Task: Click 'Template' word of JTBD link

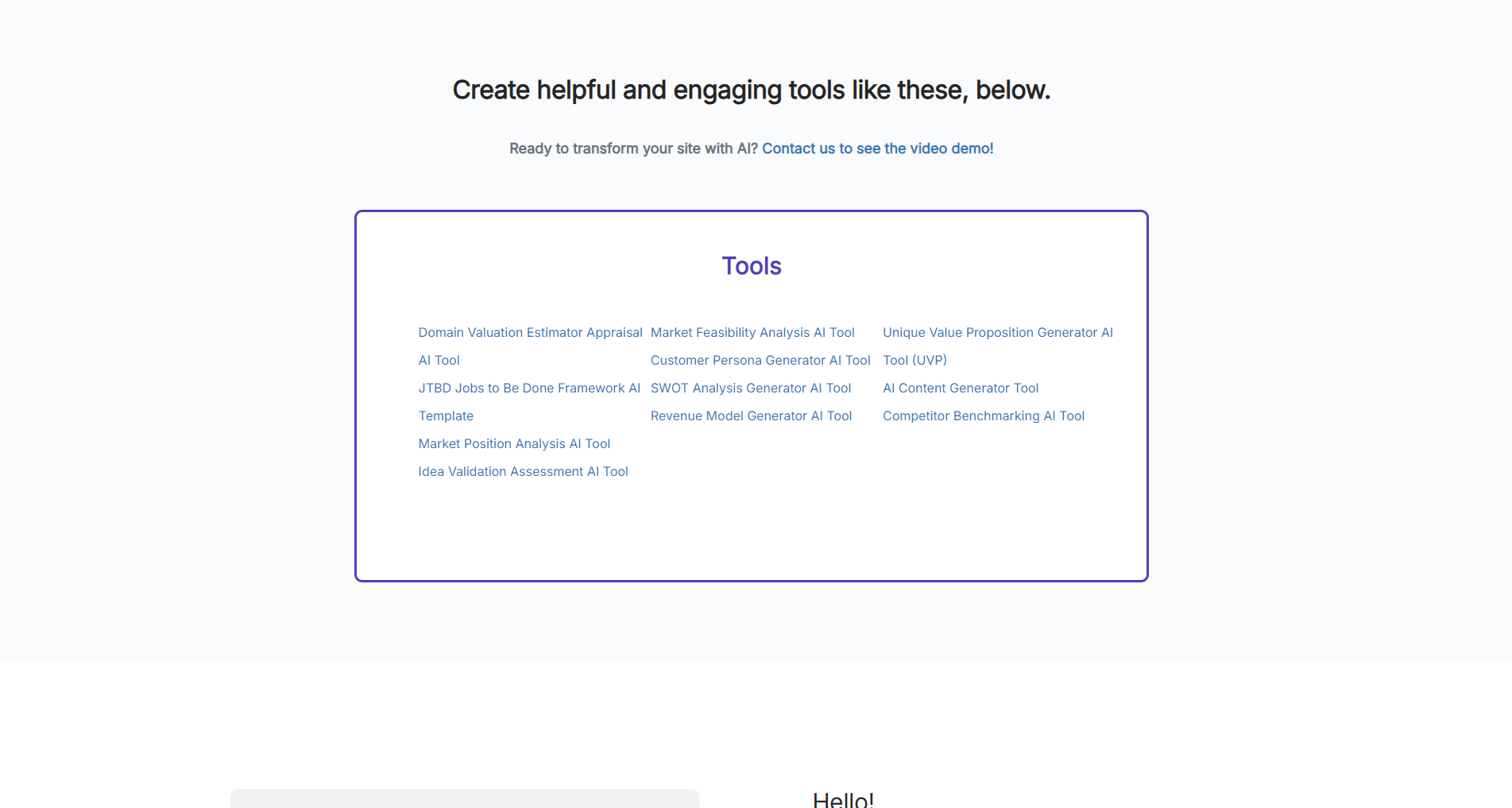Action: tap(446, 416)
